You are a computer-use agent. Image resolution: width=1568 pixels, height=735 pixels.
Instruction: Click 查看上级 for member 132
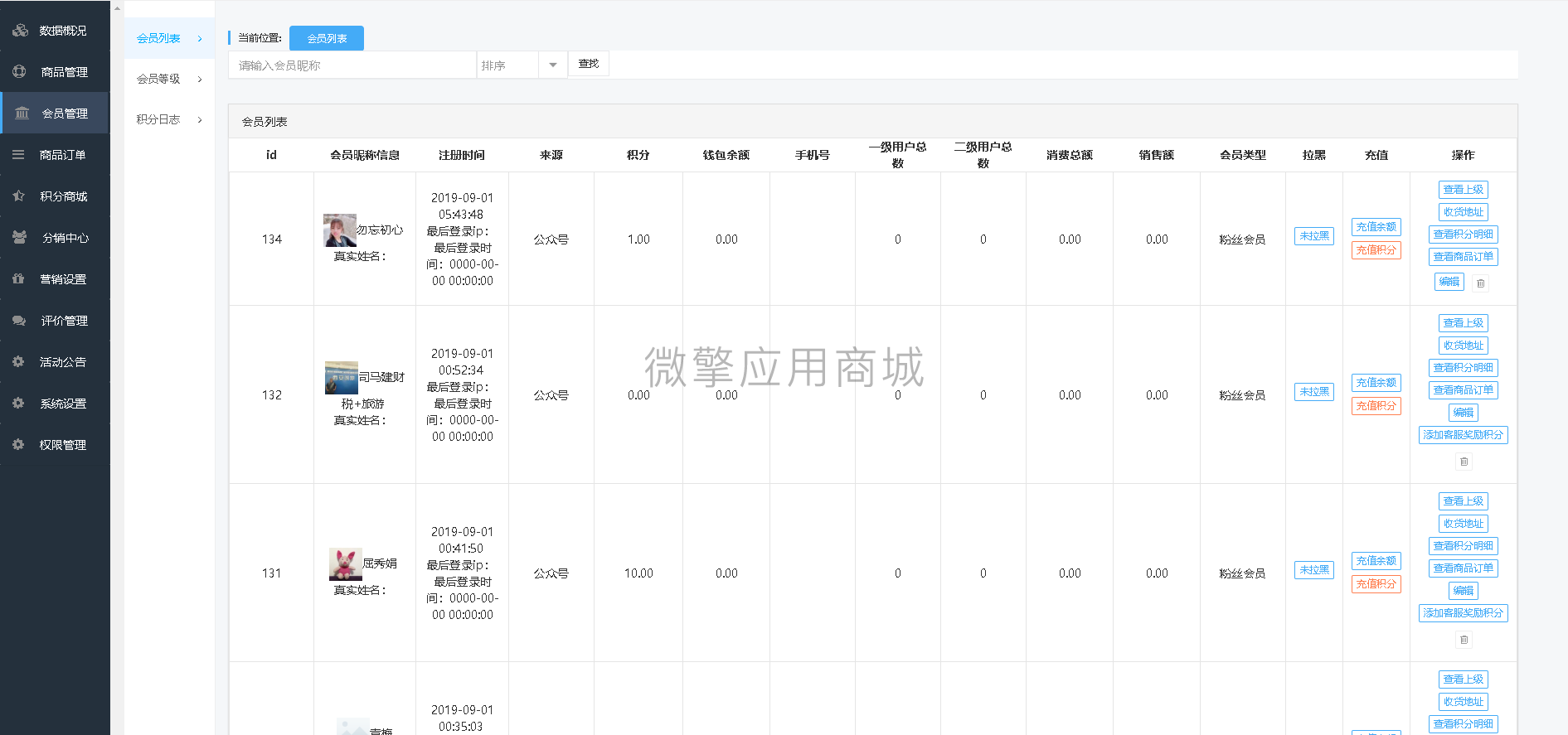(x=1464, y=323)
